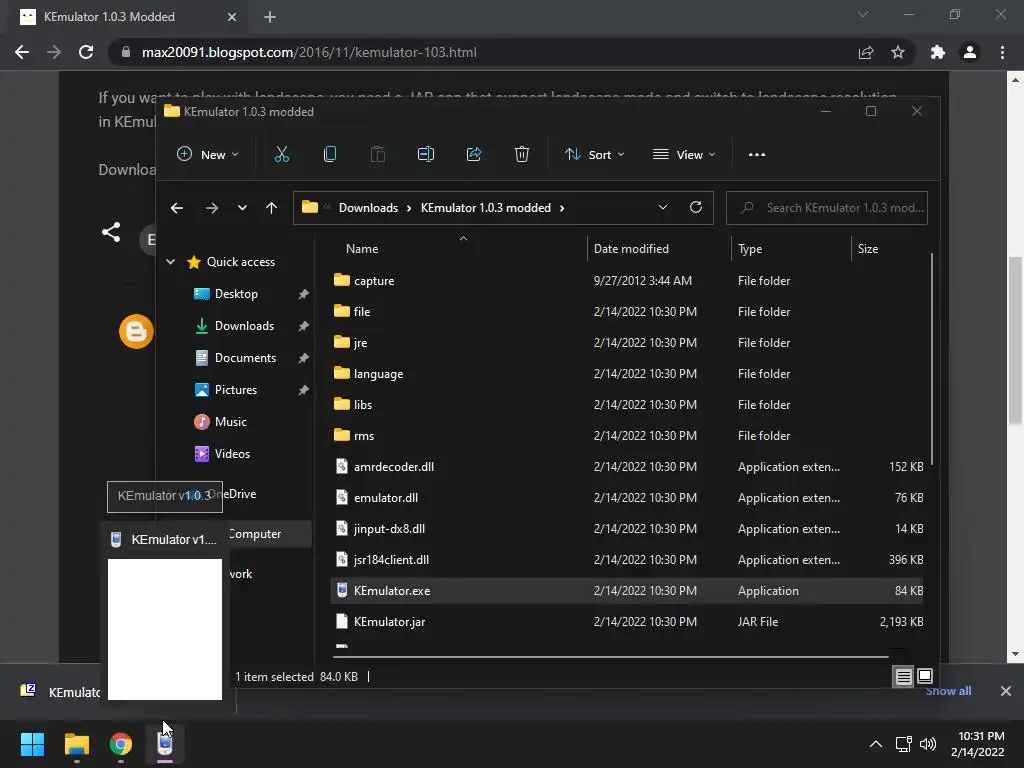Show hidden system tray icons
This screenshot has width=1024, height=768.
point(876,744)
